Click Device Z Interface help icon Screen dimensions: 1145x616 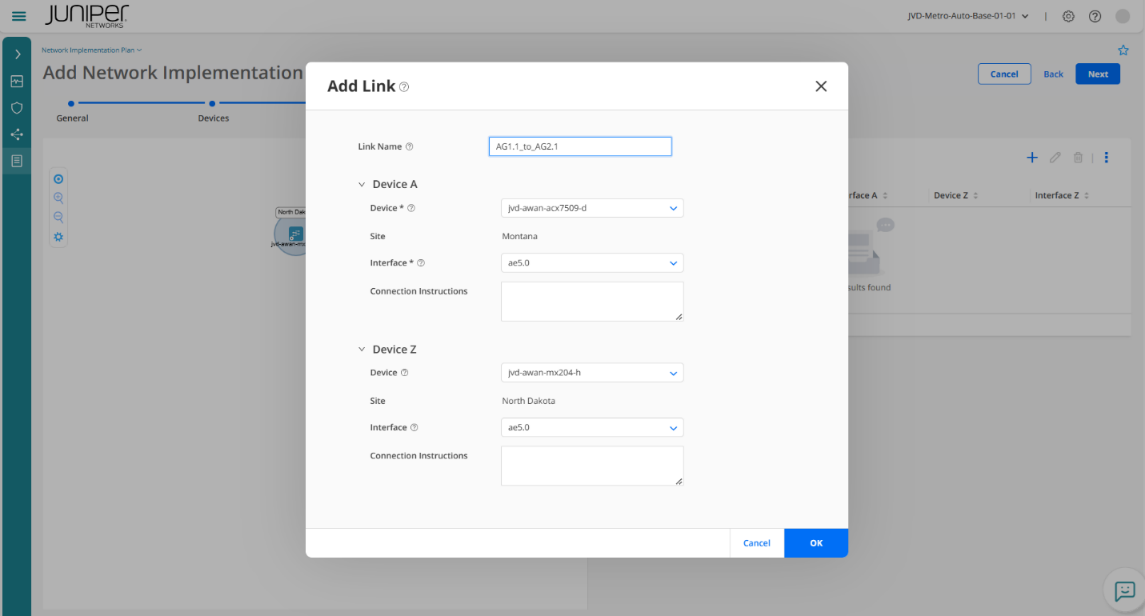[x=414, y=428]
